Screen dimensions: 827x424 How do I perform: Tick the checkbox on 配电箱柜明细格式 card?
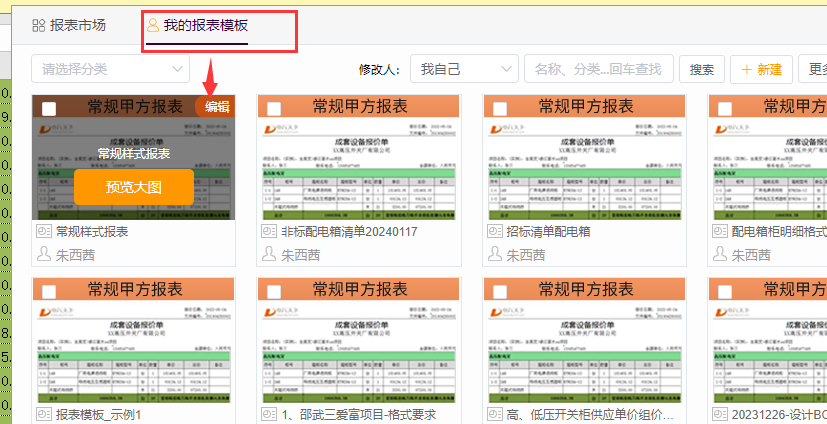725,109
